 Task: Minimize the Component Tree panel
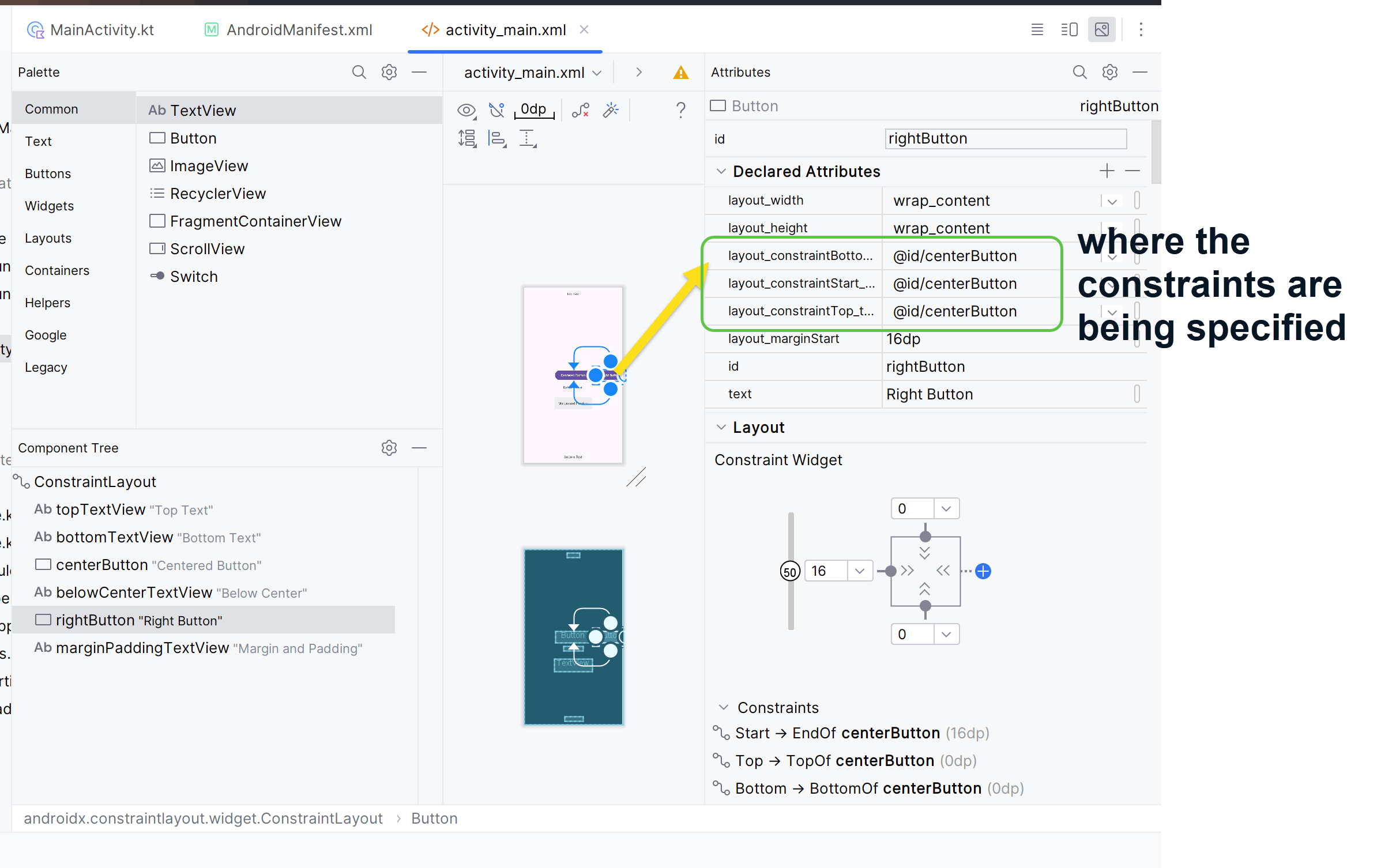pos(419,448)
